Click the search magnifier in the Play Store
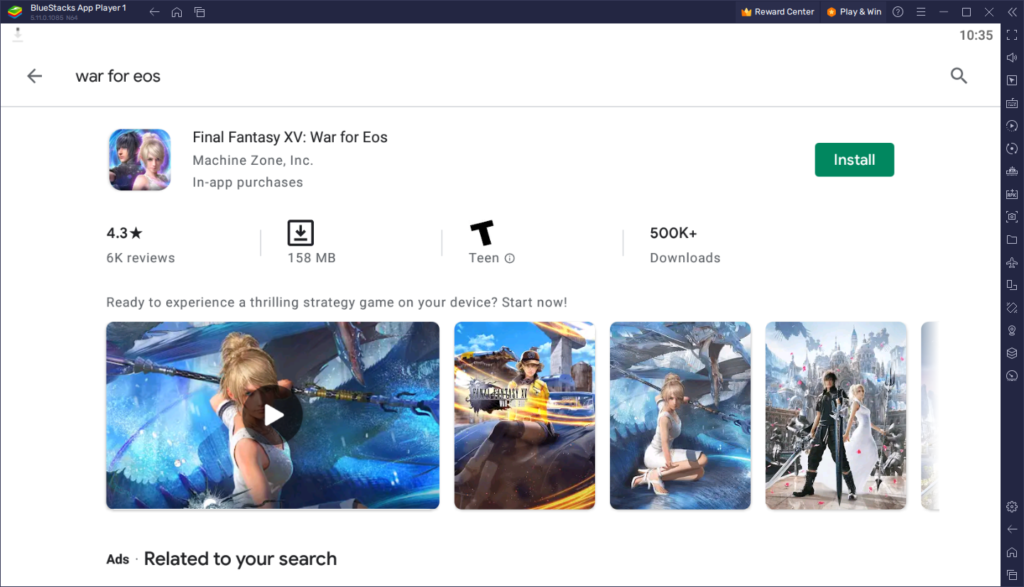The width and height of the screenshot is (1024, 587). point(958,75)
